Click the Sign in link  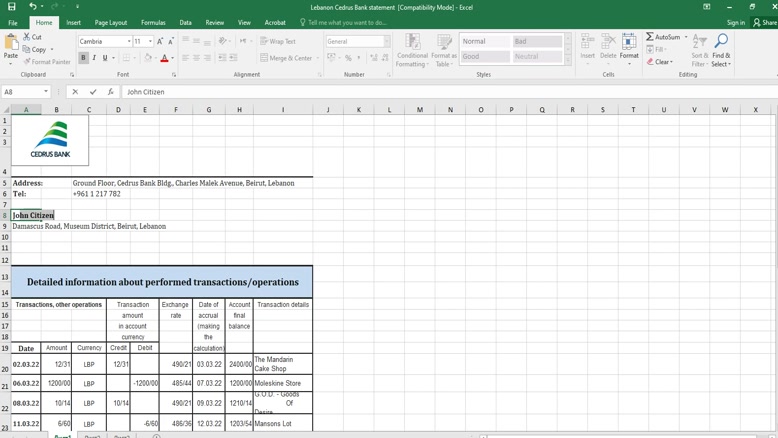point(735,22)
